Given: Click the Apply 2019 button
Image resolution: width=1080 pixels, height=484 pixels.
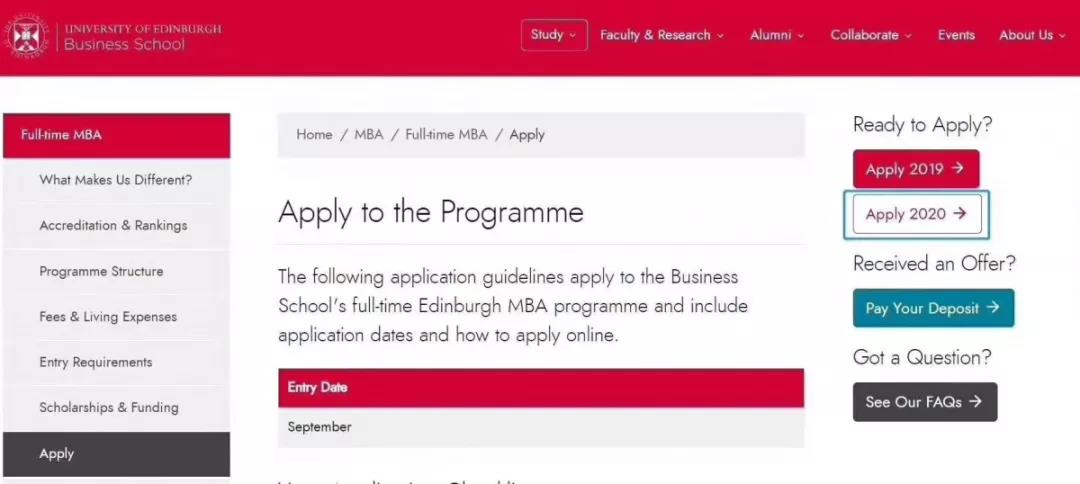Looking at the screenshot, I should [x=915, y=169].
